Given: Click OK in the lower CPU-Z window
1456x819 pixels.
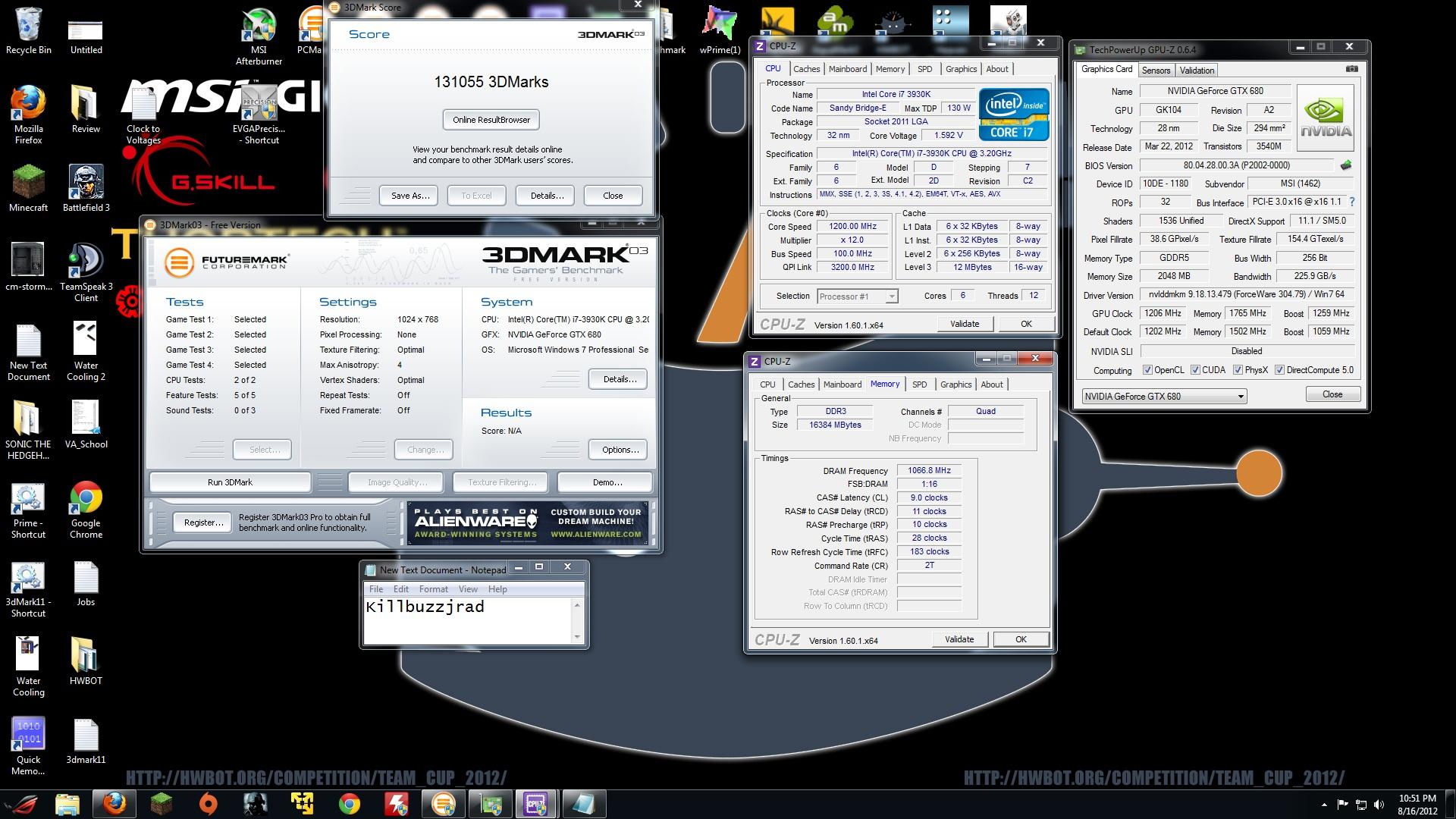Looking at the screenshot, I should pyautogui.click(x=1021, y=639).
